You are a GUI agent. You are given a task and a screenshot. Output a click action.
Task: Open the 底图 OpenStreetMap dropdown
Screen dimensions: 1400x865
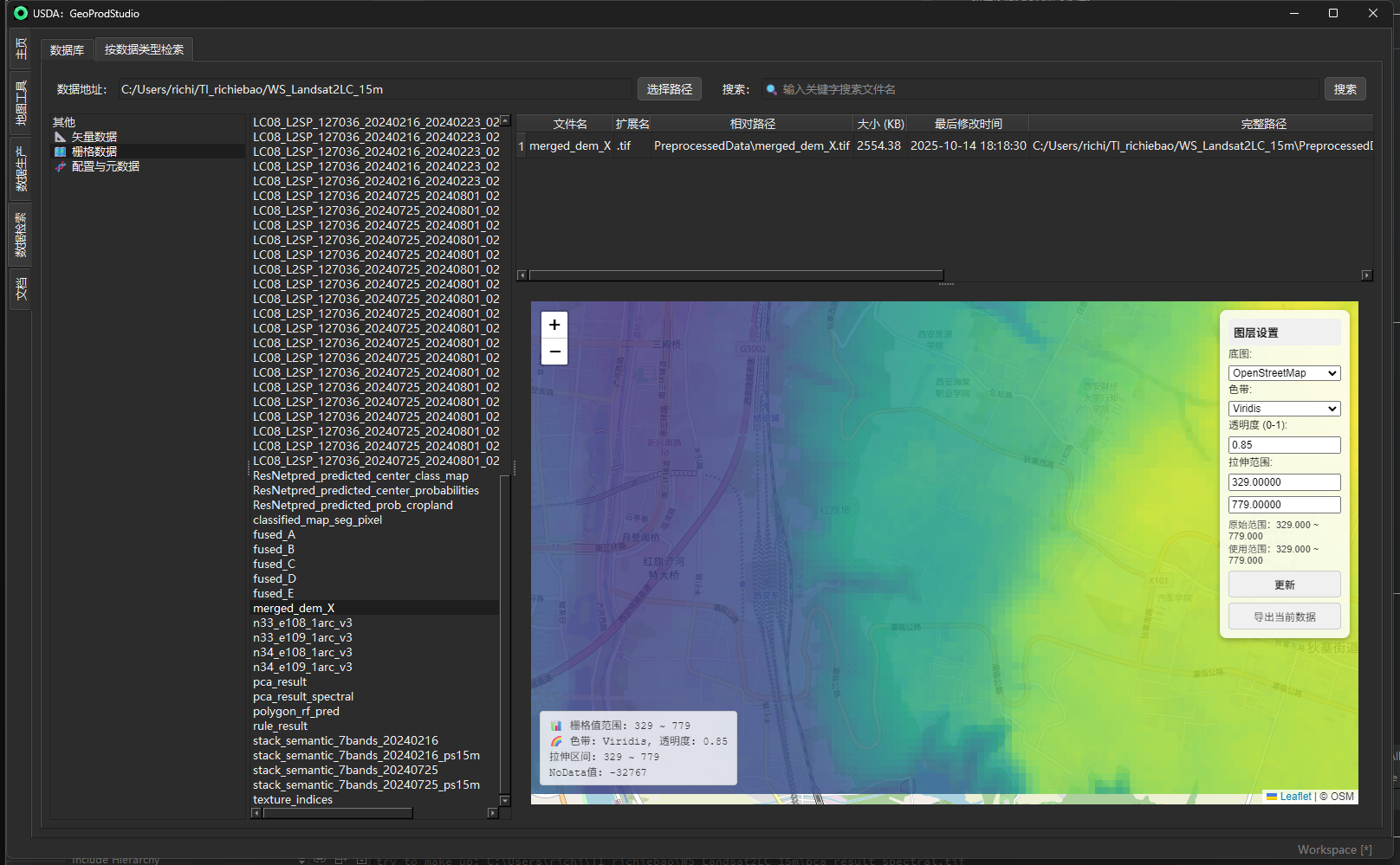click(1284, 373)
